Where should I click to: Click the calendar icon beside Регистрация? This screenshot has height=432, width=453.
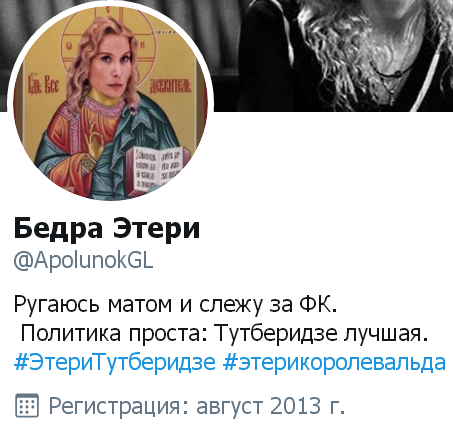[x=27, y=405]
